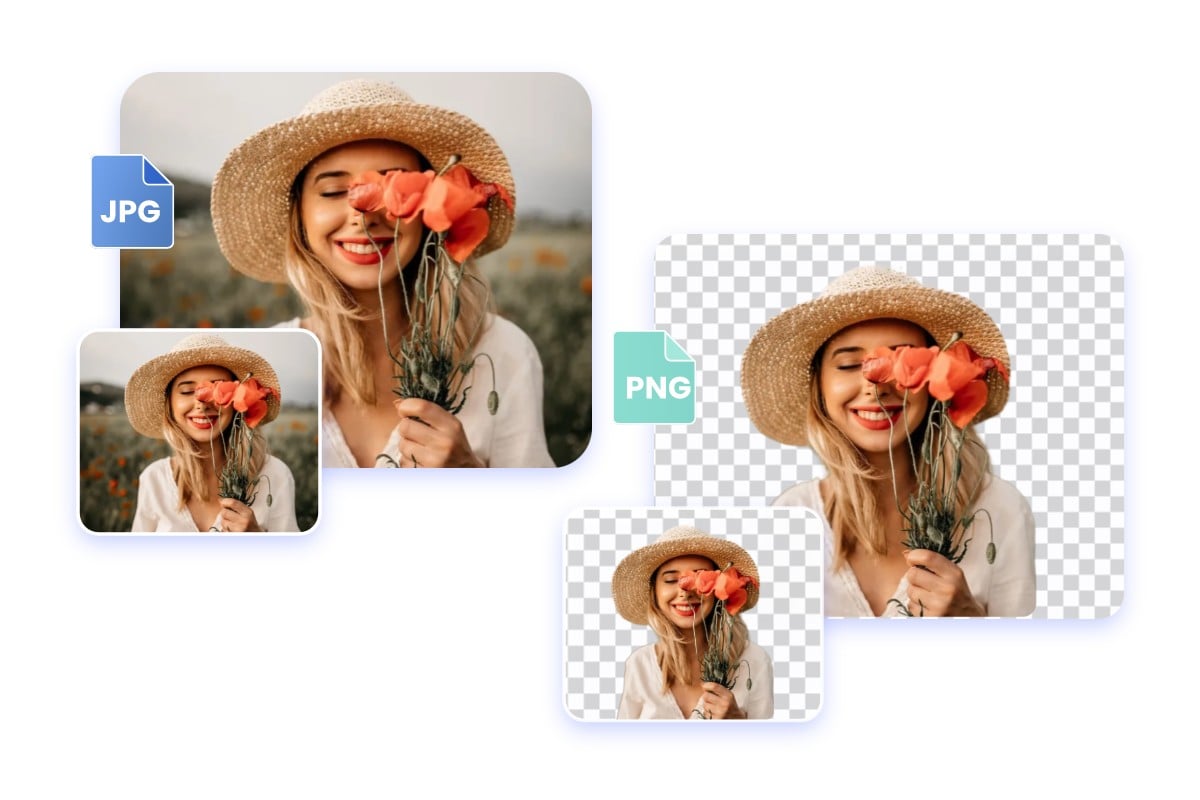Click the JPG label text on the blue icon
This screenshot has height=800, width=1200.
pos(131,210)
